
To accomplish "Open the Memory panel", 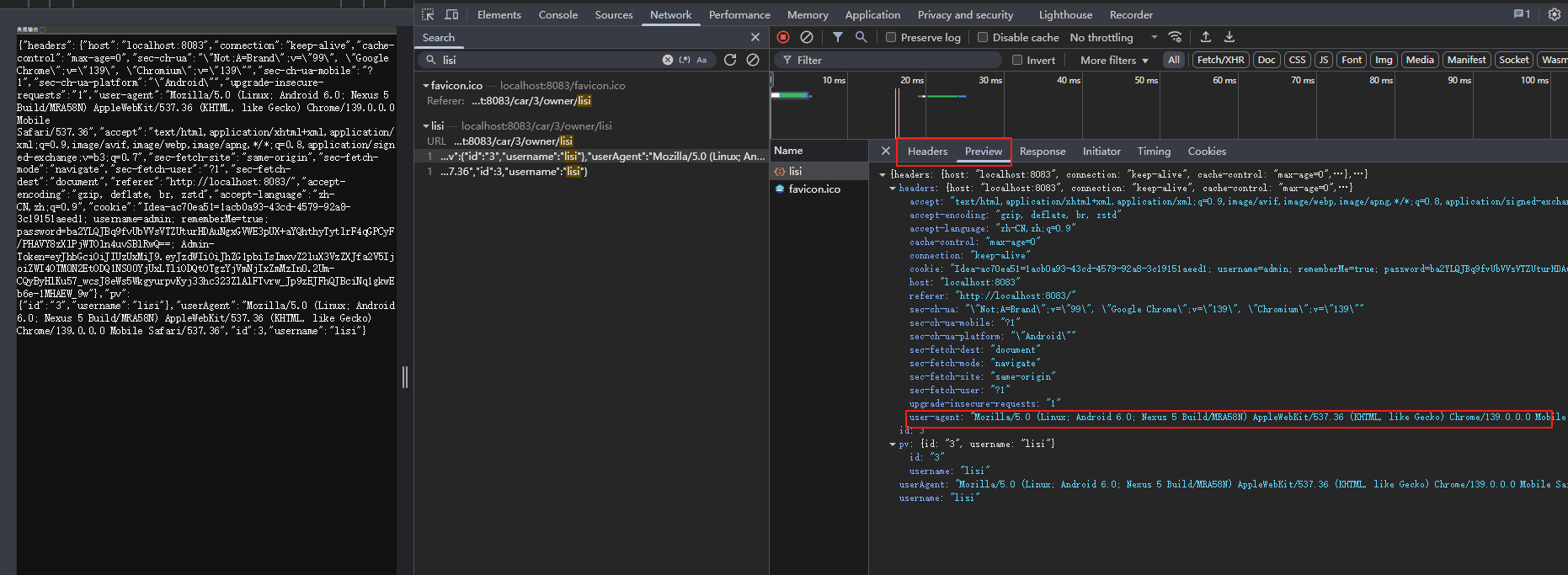I will tap(808, 14).
